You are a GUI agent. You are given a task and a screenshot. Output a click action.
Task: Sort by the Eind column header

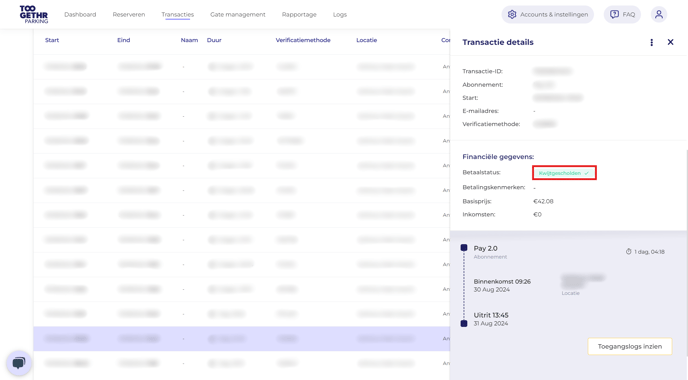point(123,40)
